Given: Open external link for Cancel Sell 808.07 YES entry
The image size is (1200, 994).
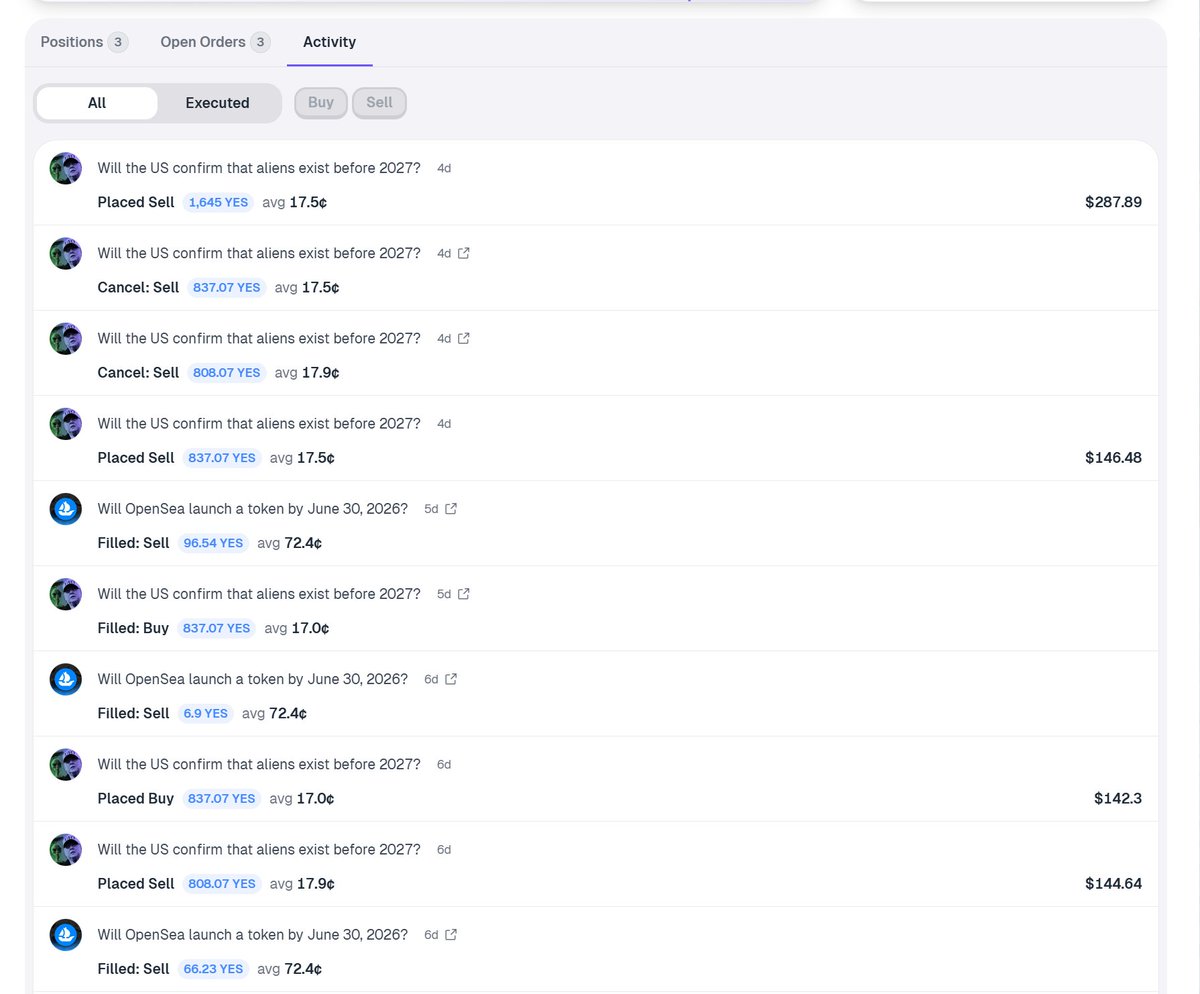Looking at the screenshot, I should tap(464, 338).
